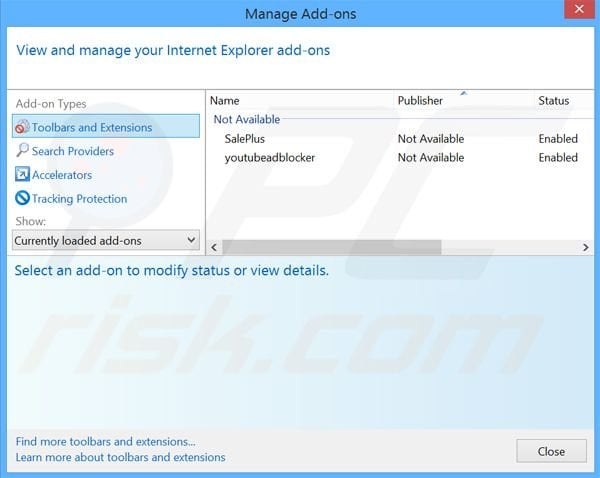Open Find more toolbars and extensions link
This screenshot has height=478, width=600.
coord(106,442)
